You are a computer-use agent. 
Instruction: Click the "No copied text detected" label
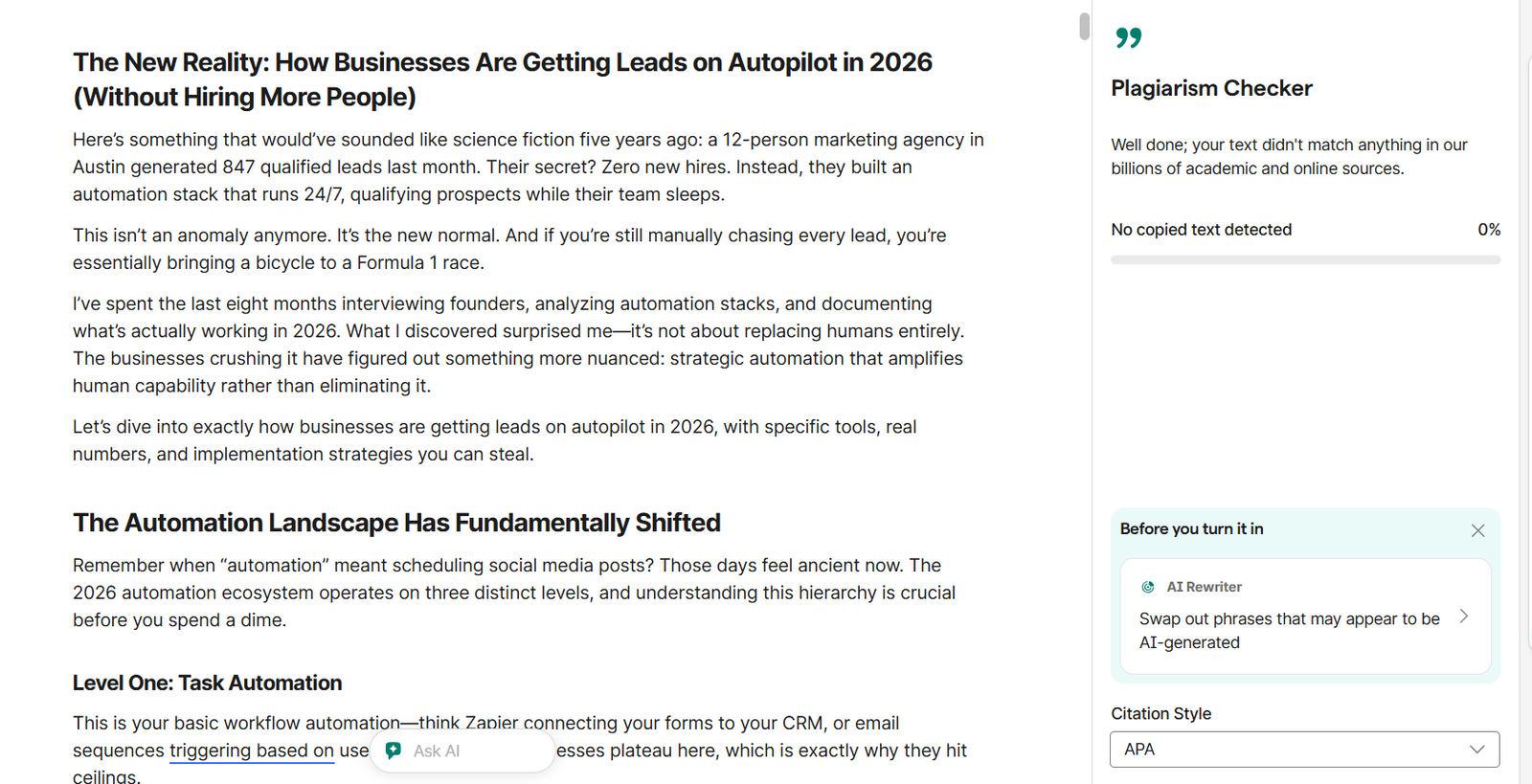click(x=1201, y=230)
